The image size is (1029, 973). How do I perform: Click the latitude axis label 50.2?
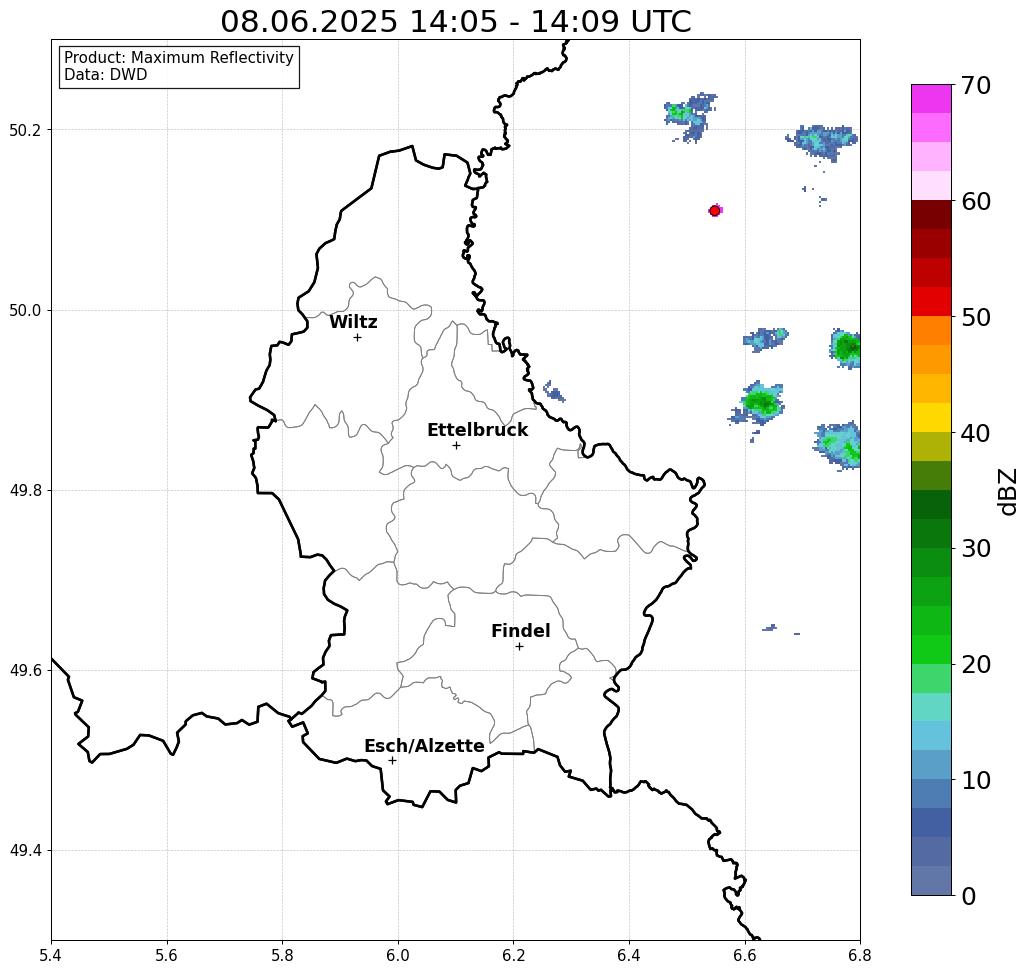pyautogui.click(x=25, y=130)
